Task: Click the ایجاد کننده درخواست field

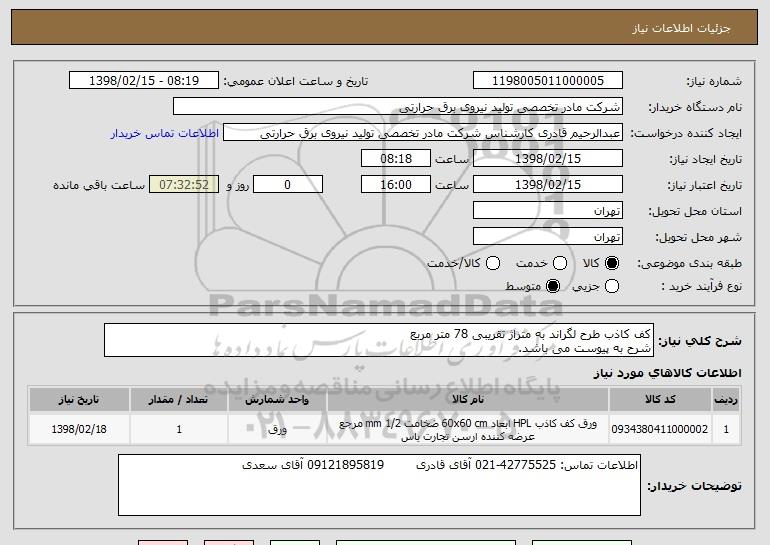Action: point(423,133)
